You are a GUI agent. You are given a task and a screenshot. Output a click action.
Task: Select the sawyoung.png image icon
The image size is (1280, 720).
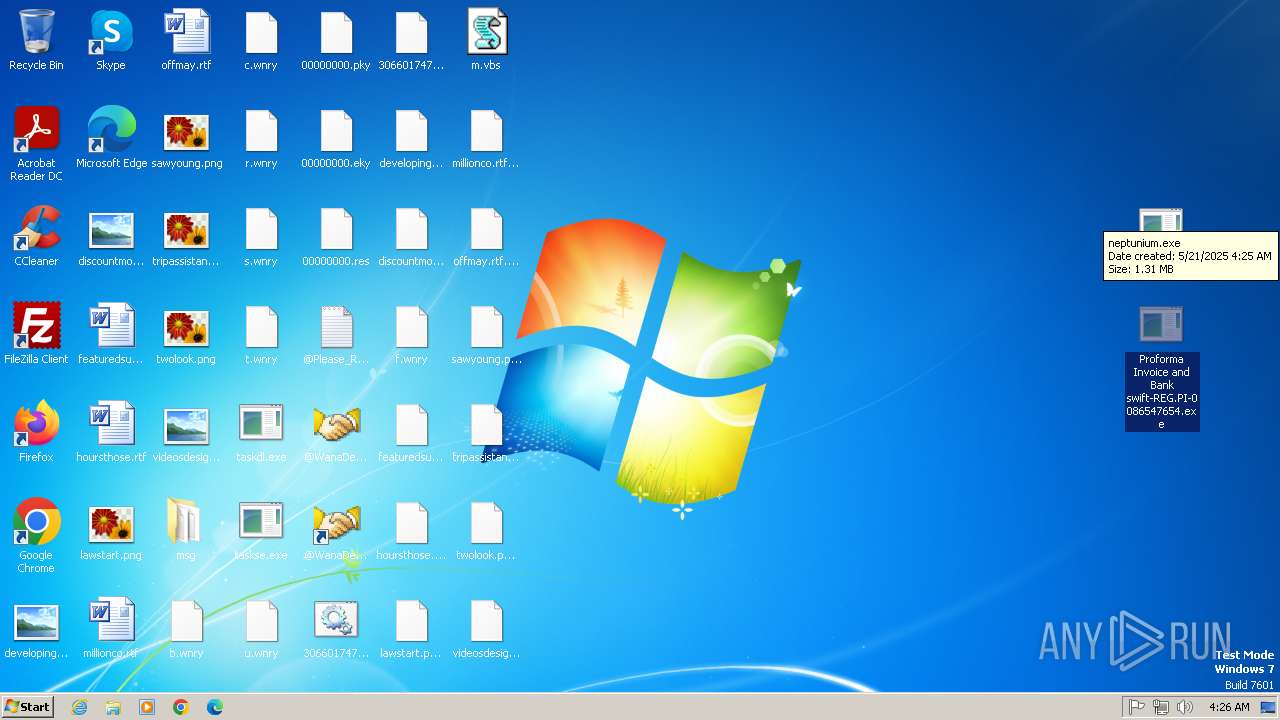186,138
